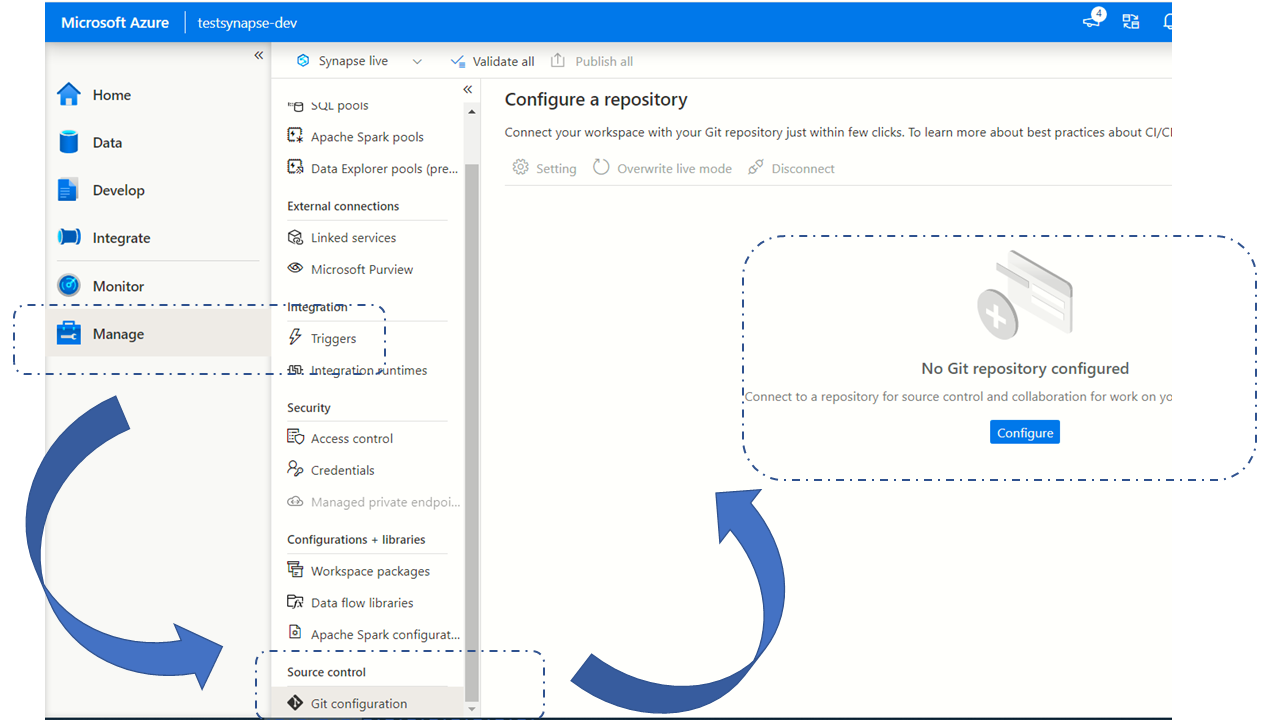1280x720 pixels.
Task: Open the Synapse live dropdown arrow
Action: click(x=417, y=61)
